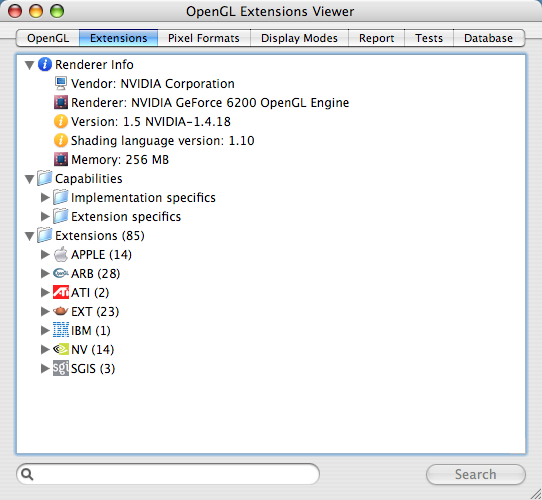Expand Extension specifics
Image resolution: width=542 pixels, height=500 pixels.
(45, 216)
